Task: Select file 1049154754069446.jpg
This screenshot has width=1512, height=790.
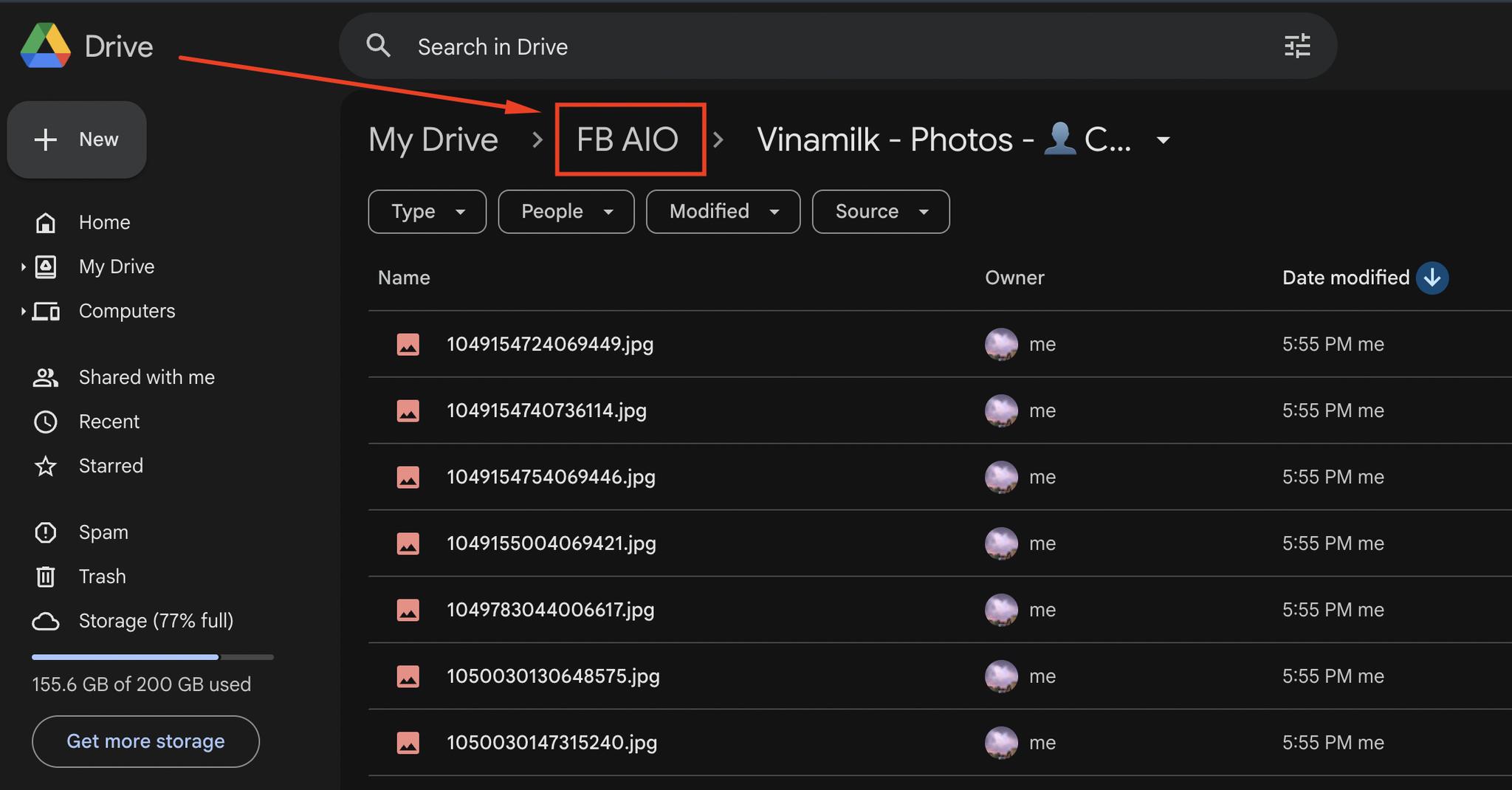Action: click(551, 477)
